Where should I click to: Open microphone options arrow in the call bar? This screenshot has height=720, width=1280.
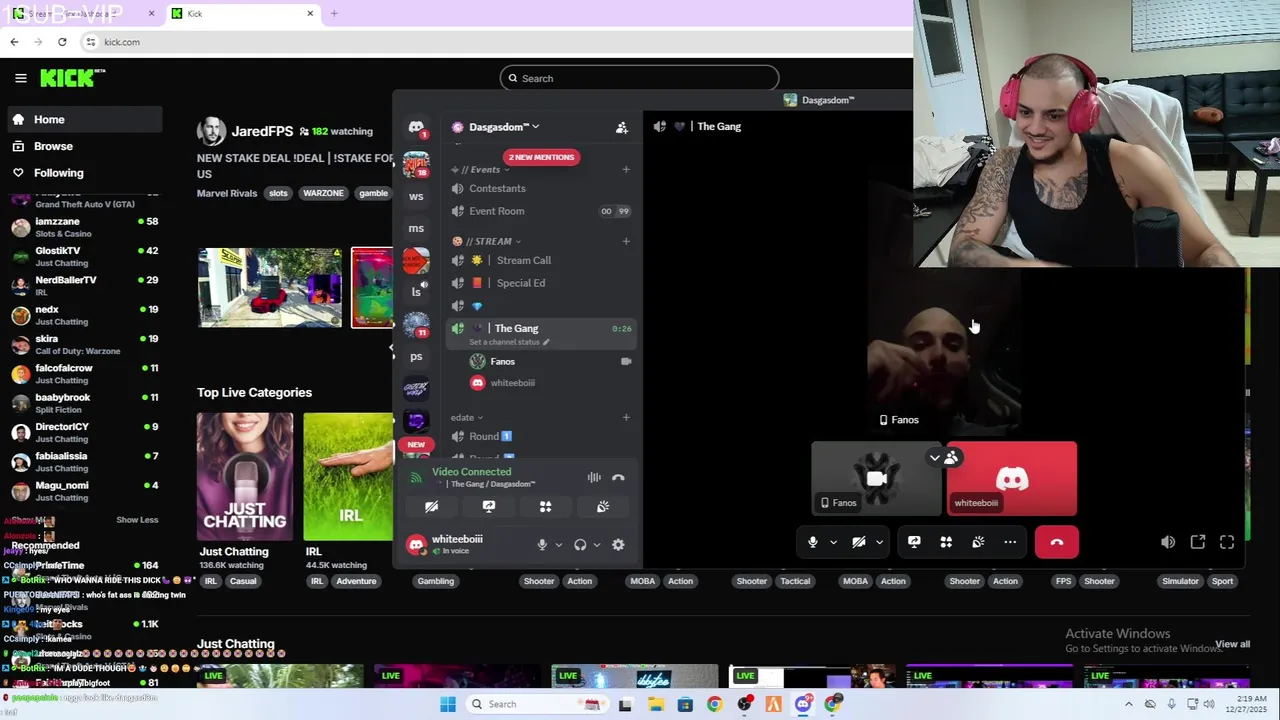coord(833,542)
